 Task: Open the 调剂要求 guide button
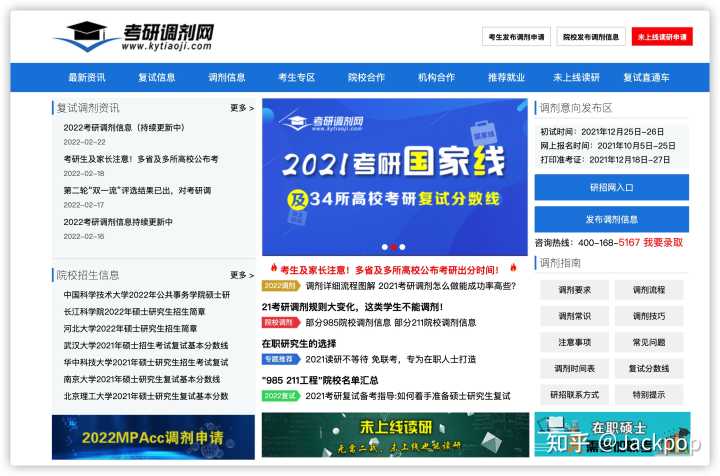pyautogui.click(x=574, y=290)
